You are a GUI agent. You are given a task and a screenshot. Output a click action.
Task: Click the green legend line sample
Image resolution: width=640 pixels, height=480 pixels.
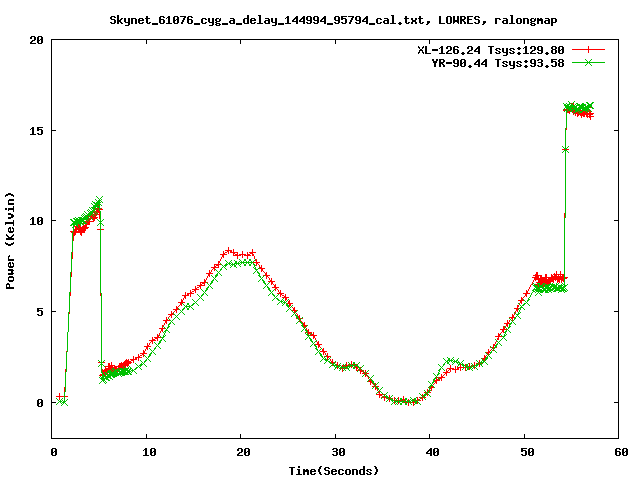[x=588, y=63]
